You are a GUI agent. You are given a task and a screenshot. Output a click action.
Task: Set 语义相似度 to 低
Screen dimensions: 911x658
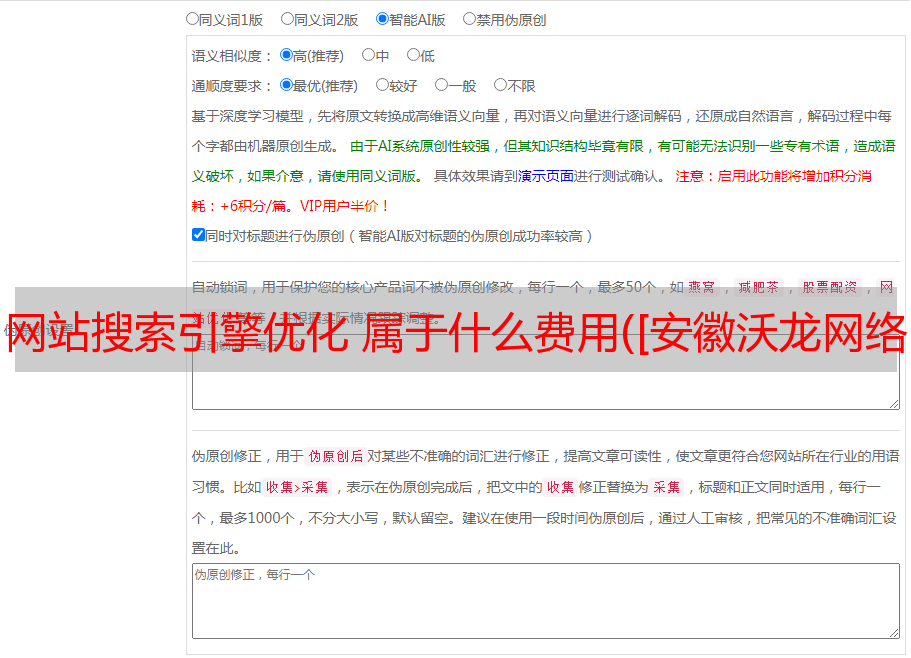[x=413, y=55]
